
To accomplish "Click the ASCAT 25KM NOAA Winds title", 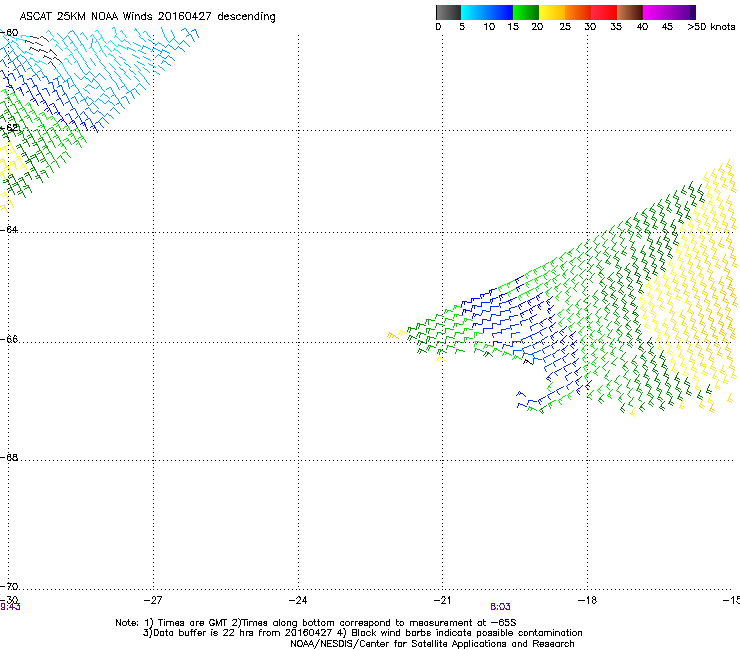I will (x=147, y=17).
